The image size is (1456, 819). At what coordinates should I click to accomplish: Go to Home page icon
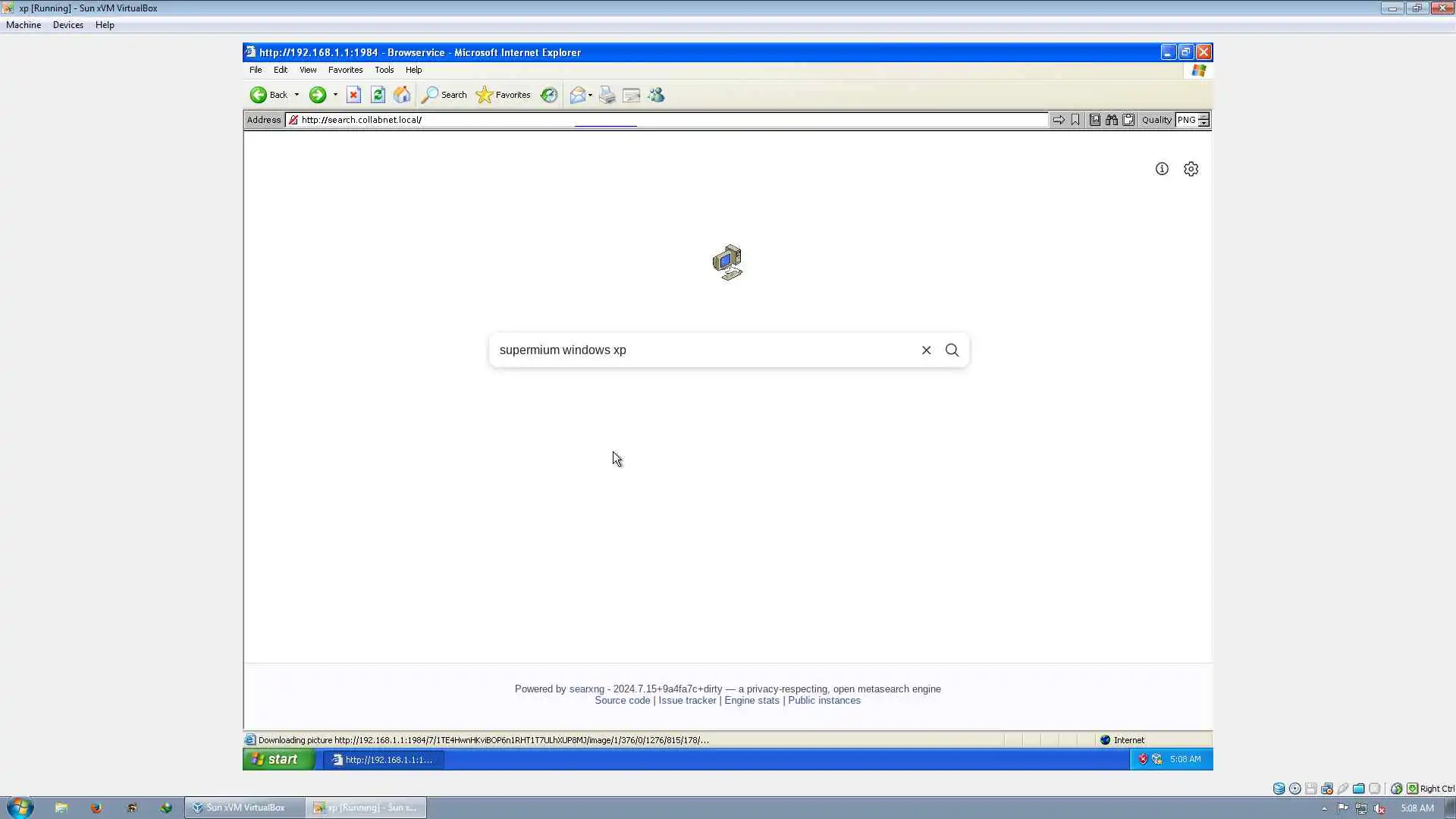click(x=402, y=95)
